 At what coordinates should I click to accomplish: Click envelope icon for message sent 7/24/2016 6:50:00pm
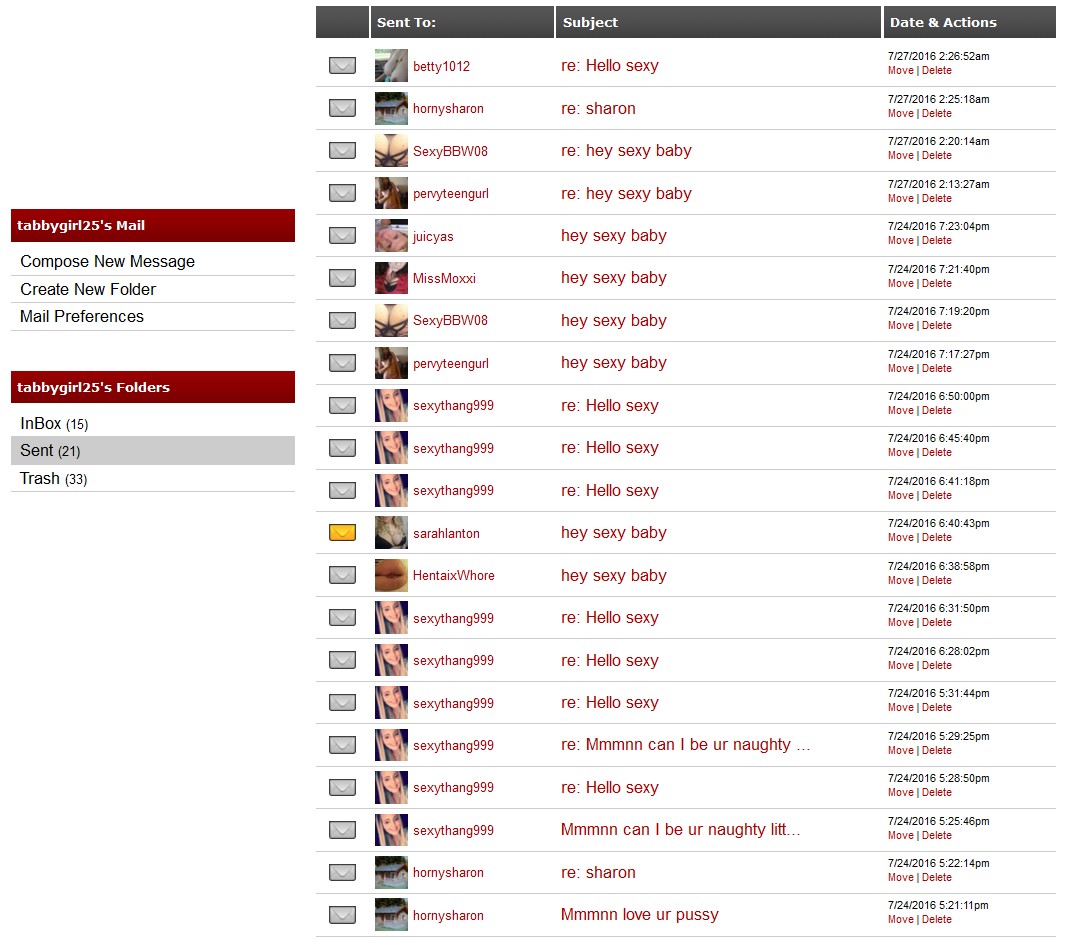[x=342, y=406]
